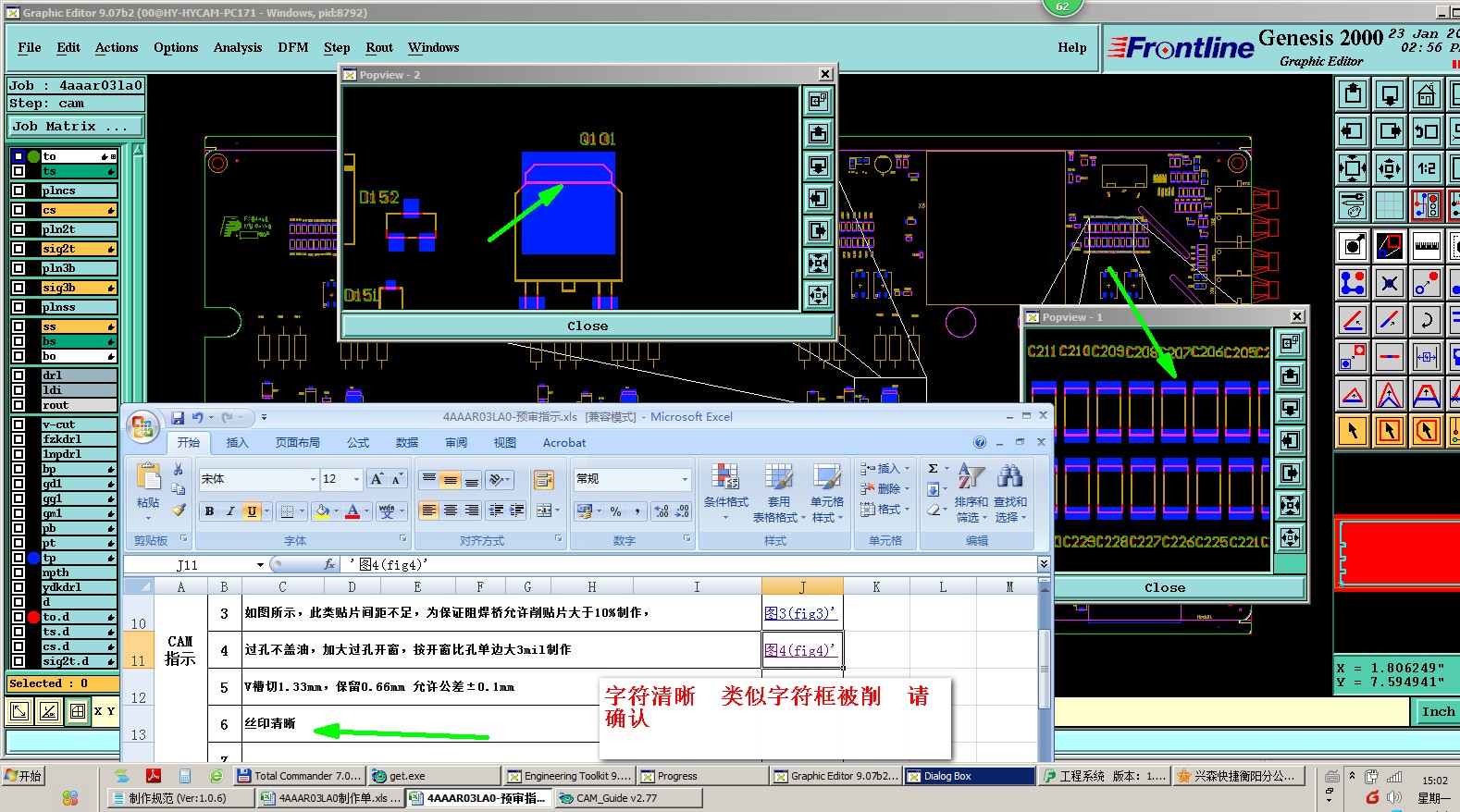Click the Inch units button
The image size is (1460, 812).
coord(1438,711)
